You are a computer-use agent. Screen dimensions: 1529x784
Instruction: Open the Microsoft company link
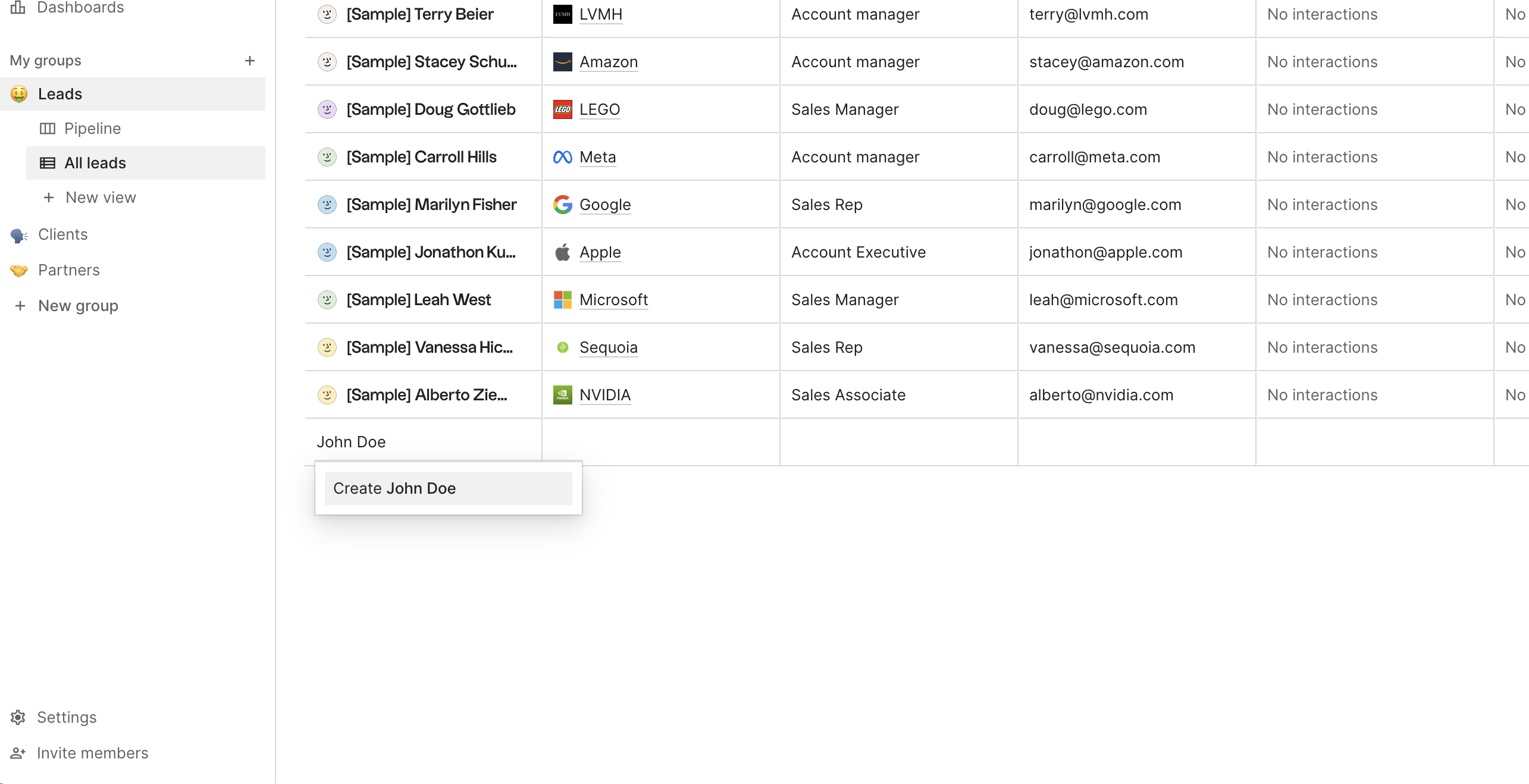click(613, 300)
